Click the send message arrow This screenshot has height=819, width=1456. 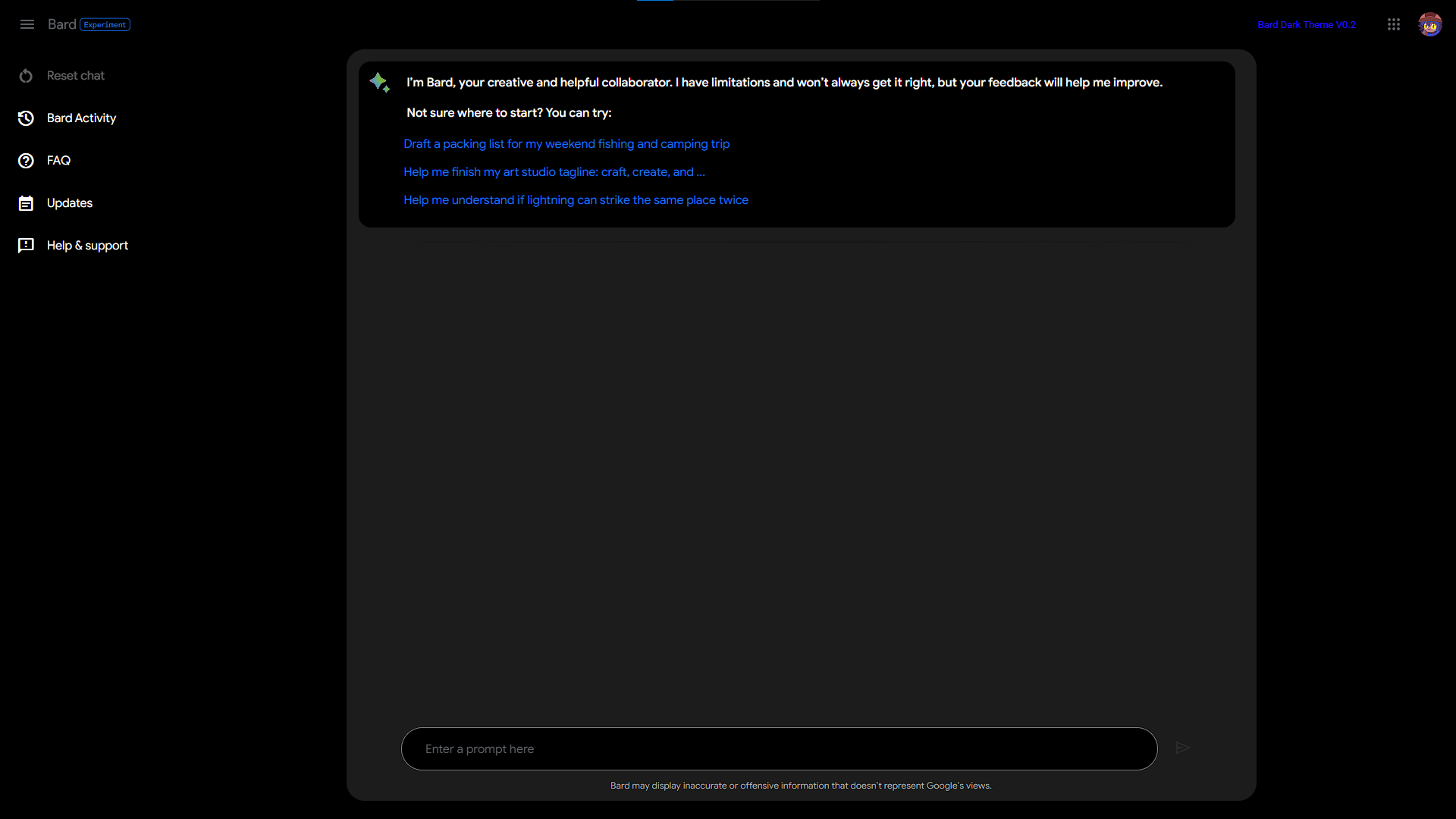pos(1182,748)
